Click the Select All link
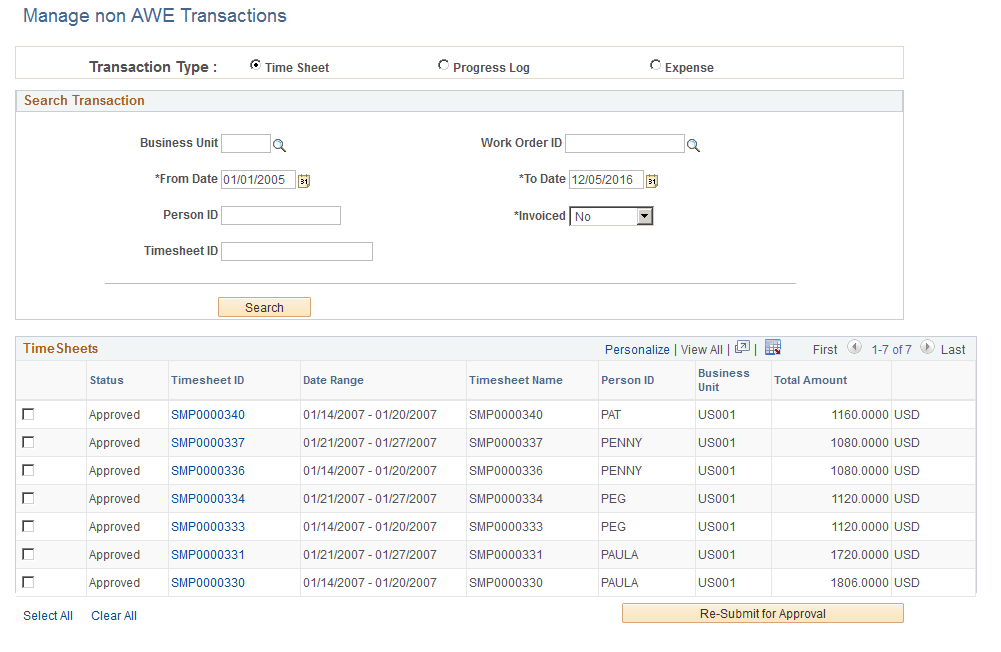 [47, 615]
